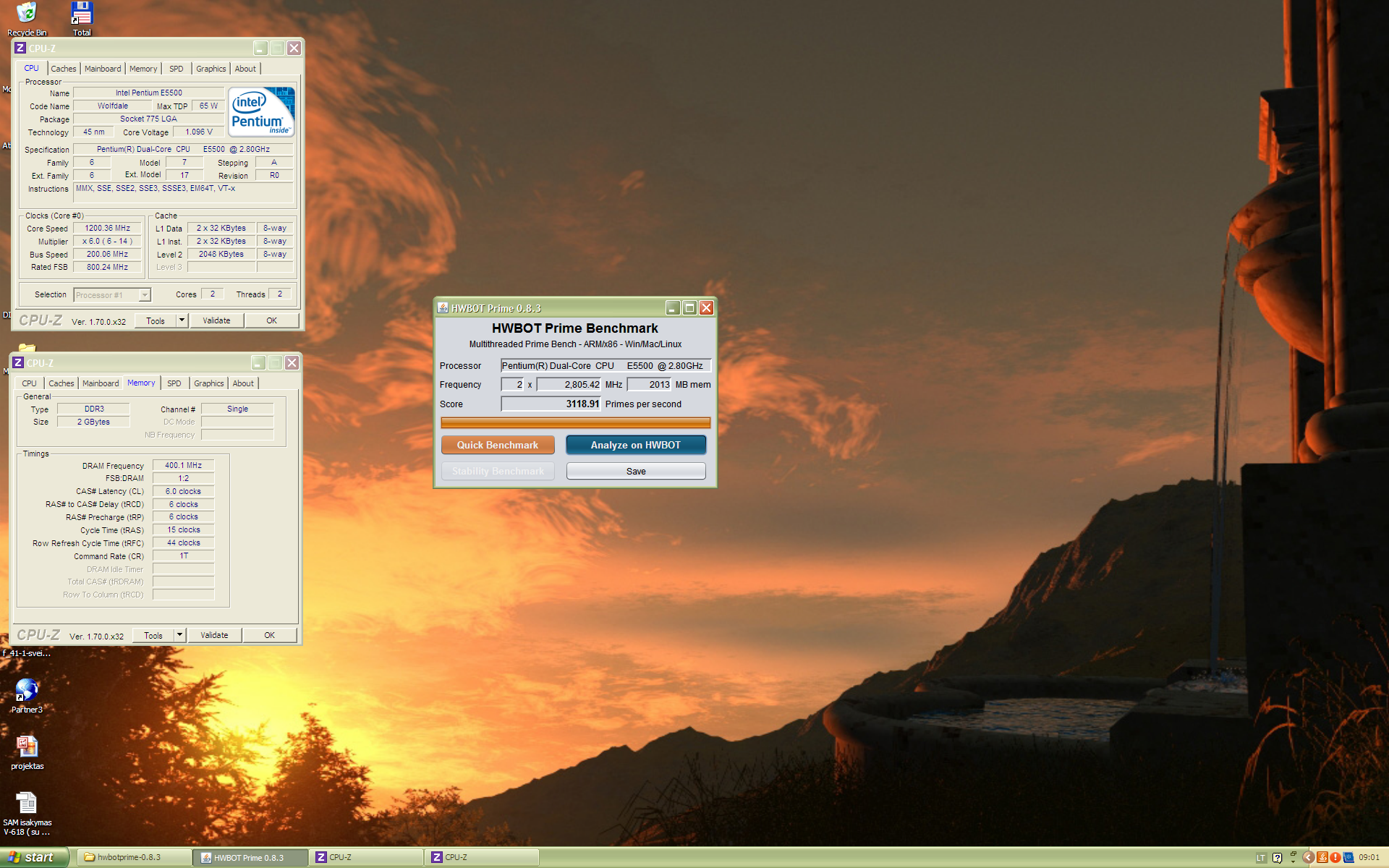Click the CPU-Z logo in the lower CPU-Z title bar

pos(18,363)
